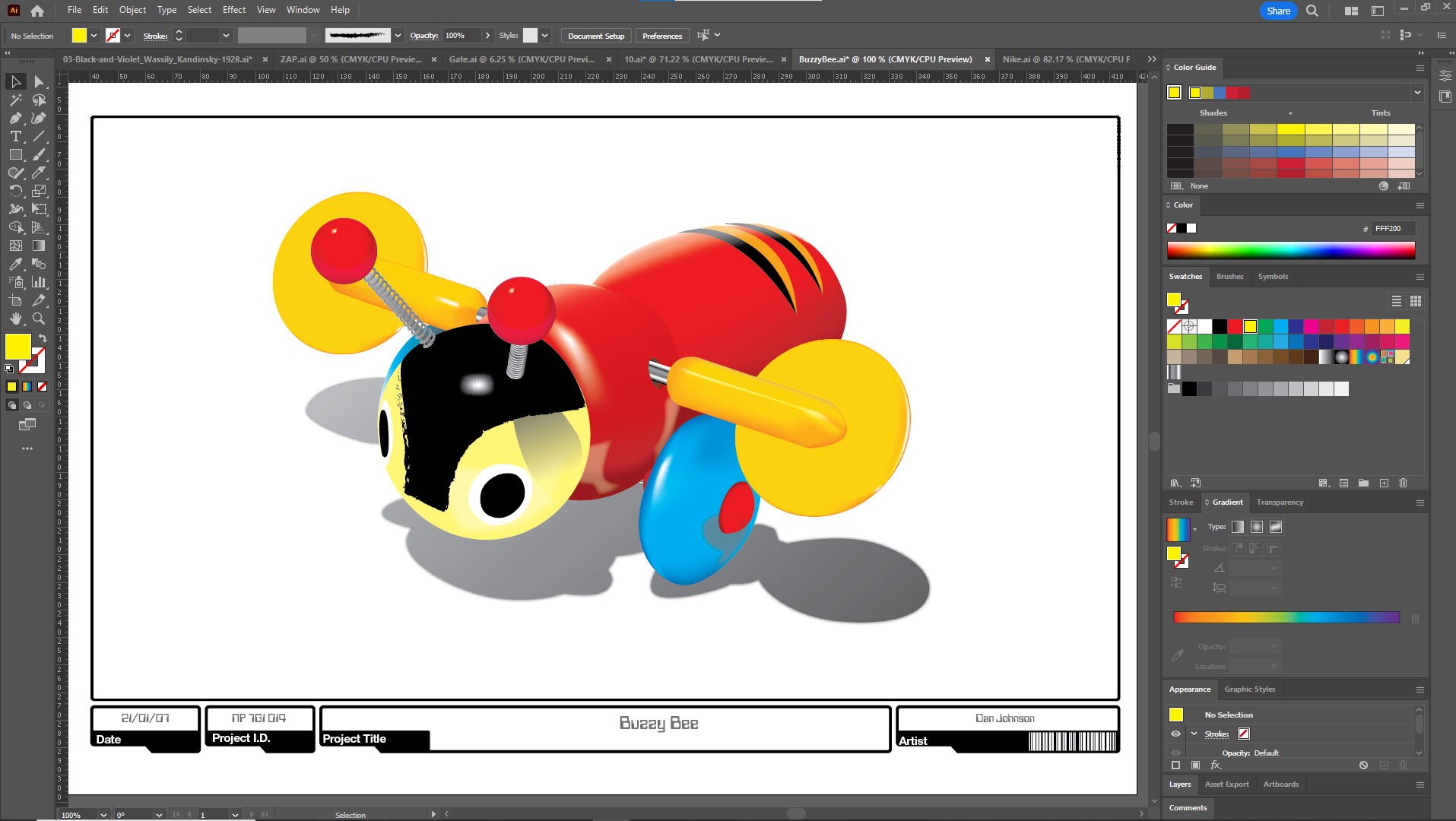Image resolution: width=1456 pixels, height=821 pixels.
Task: Select the Eyedropper tool in toolbar
Action: click(15, 264)
